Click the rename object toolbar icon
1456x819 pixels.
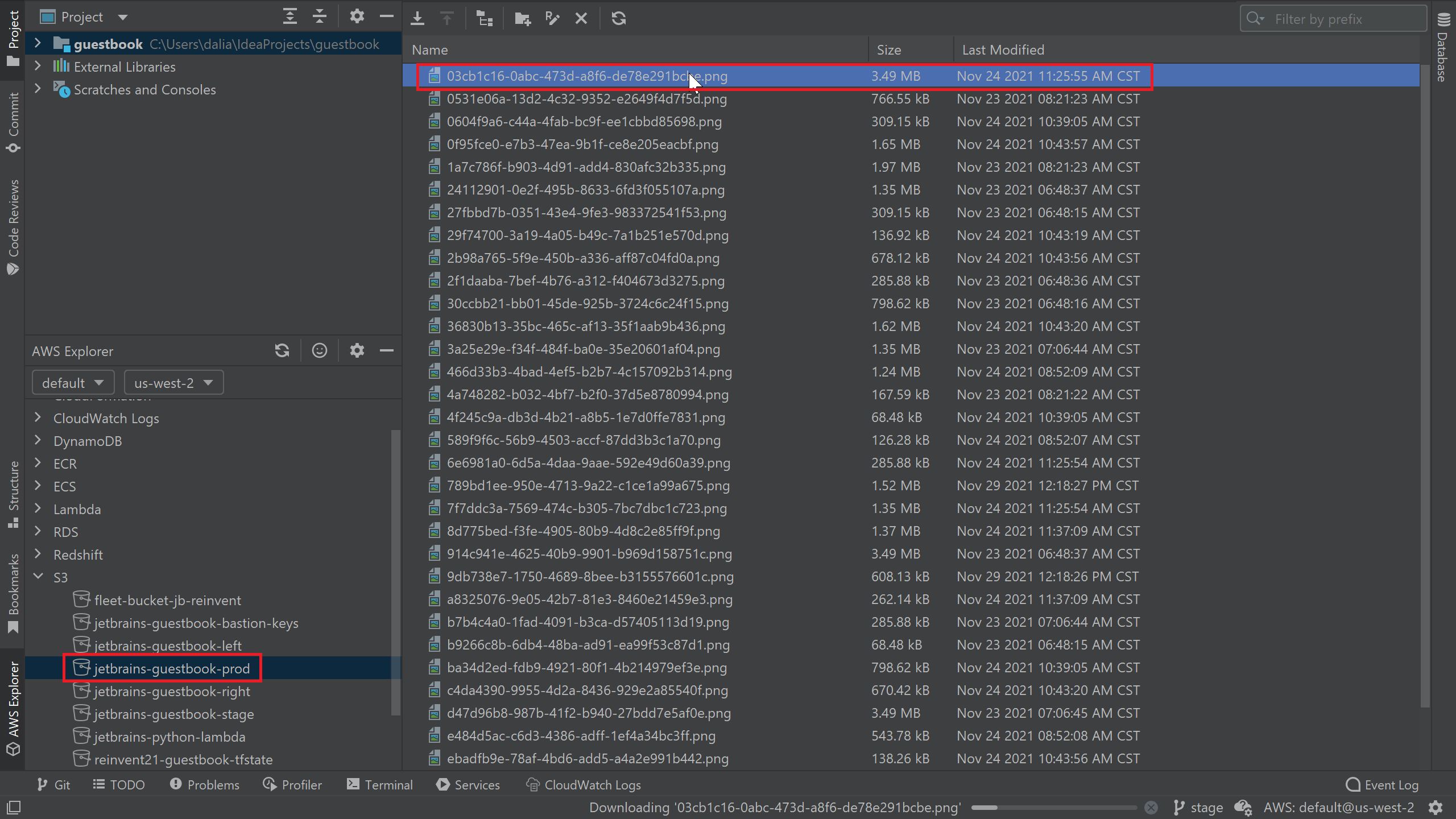click(552, 18)
